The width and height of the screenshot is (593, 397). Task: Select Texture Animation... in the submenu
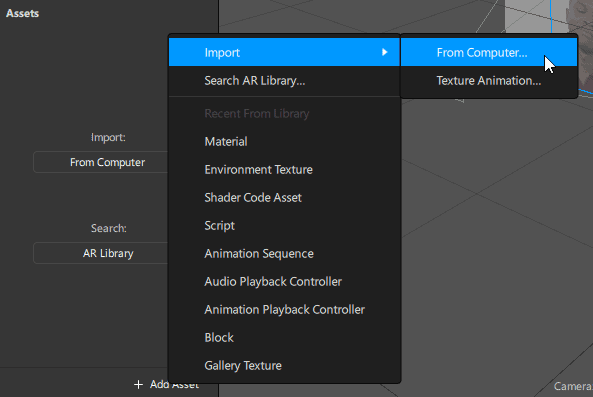(x=489, y=81)
